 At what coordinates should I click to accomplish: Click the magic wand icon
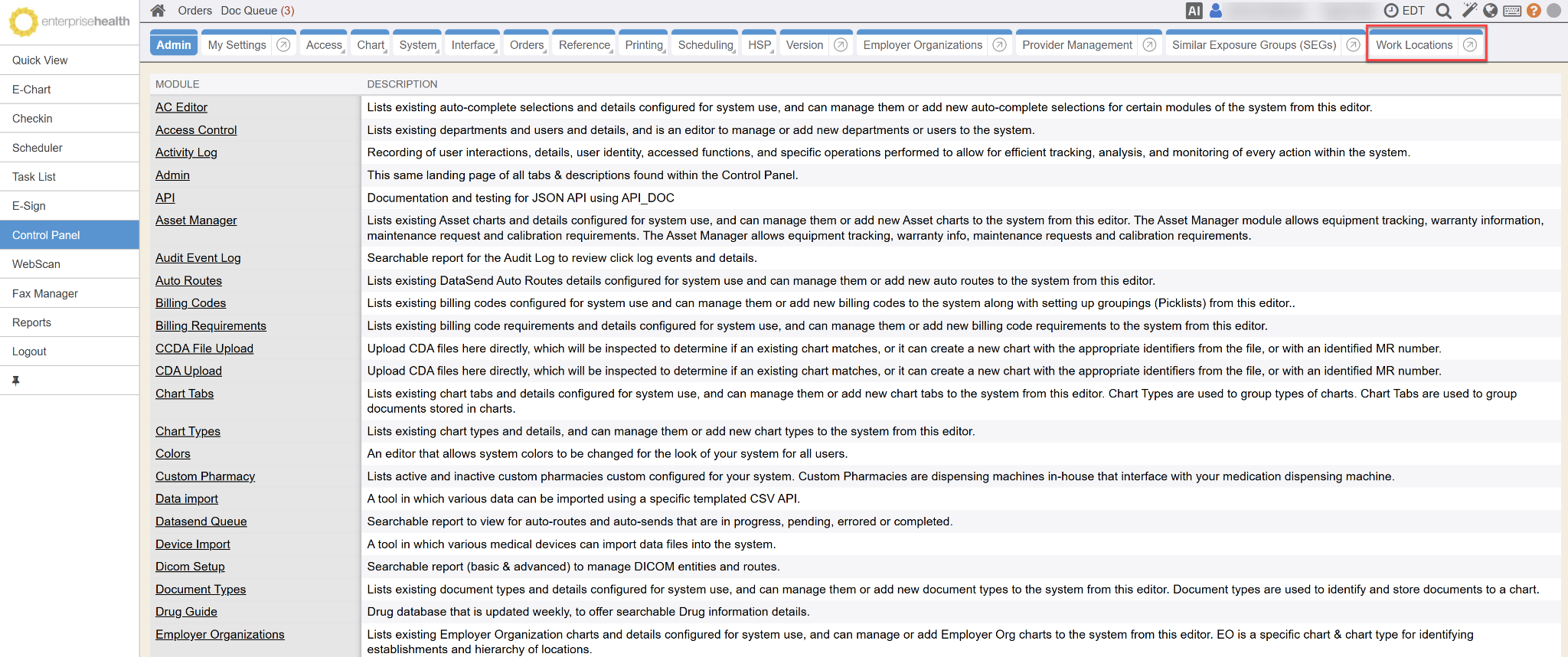pos(1468,11)
